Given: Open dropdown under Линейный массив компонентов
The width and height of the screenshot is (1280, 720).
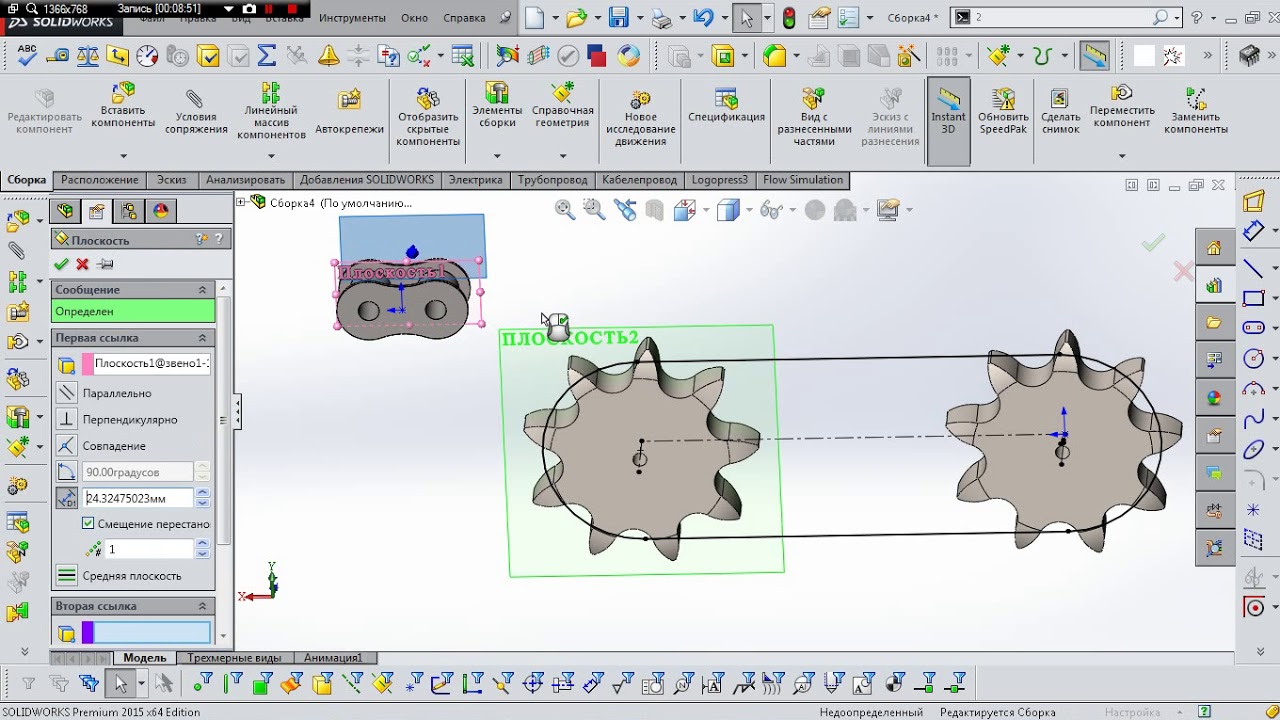Looking at the screenshot, I should coord(271,156).
